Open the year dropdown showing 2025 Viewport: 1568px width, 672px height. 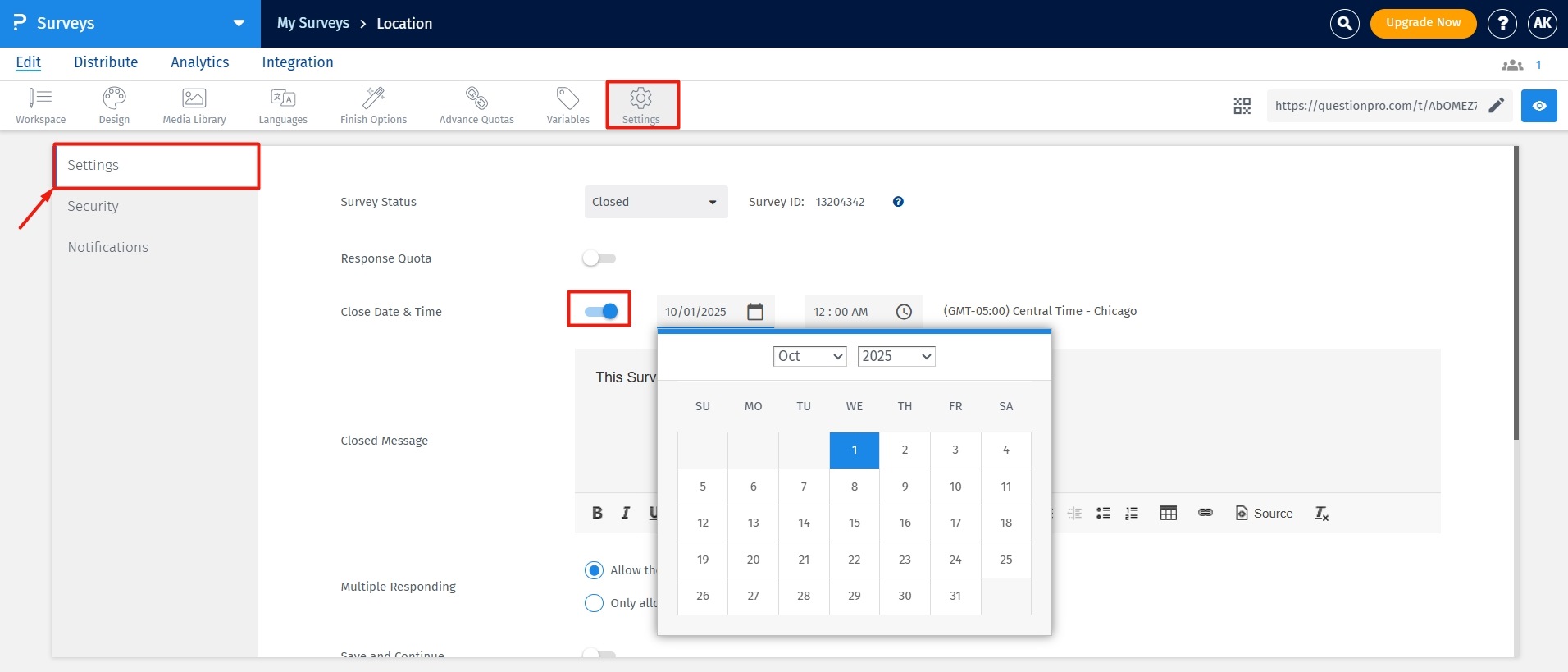896,356
